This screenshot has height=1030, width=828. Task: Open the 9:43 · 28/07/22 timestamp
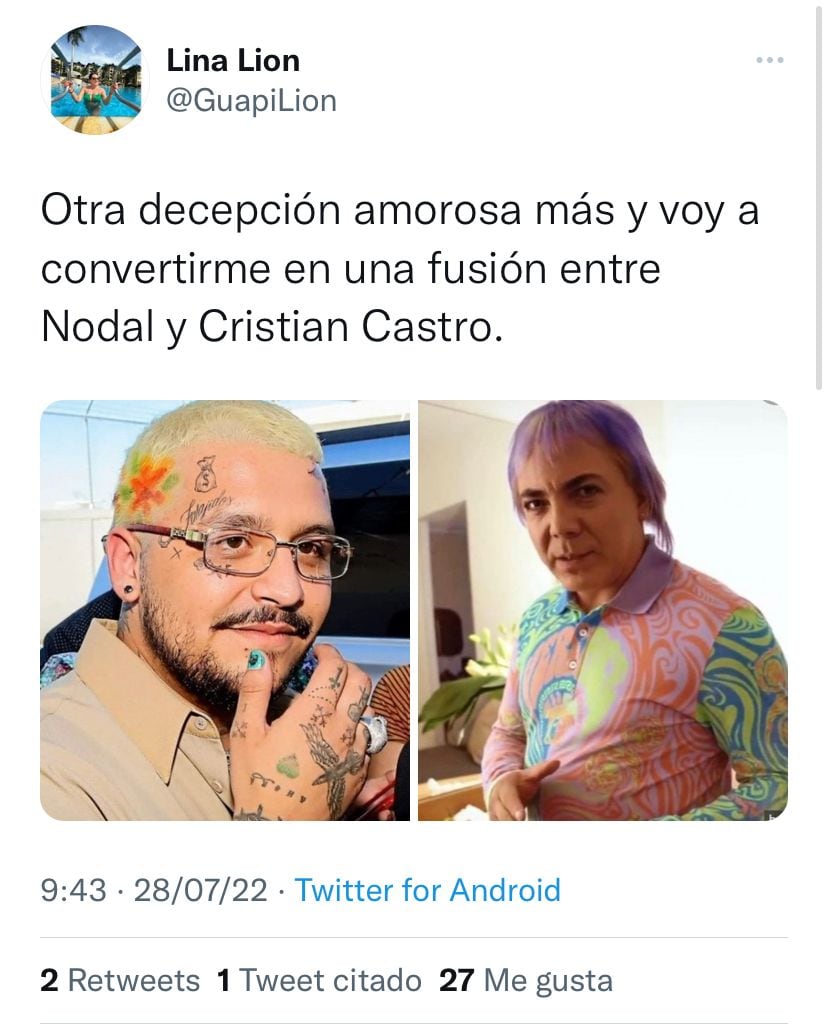pos(154,891)
